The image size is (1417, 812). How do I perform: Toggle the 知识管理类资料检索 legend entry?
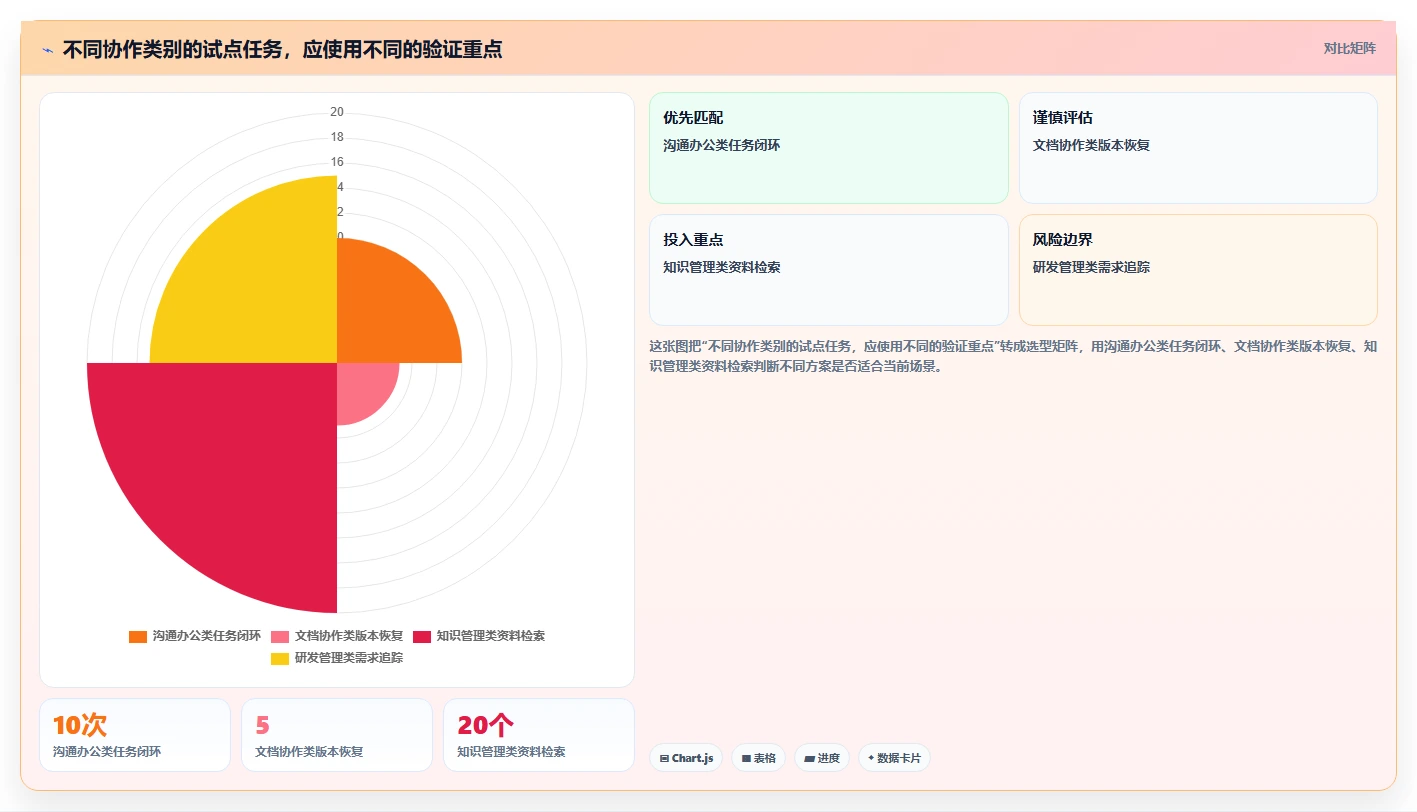click(479, 636)
